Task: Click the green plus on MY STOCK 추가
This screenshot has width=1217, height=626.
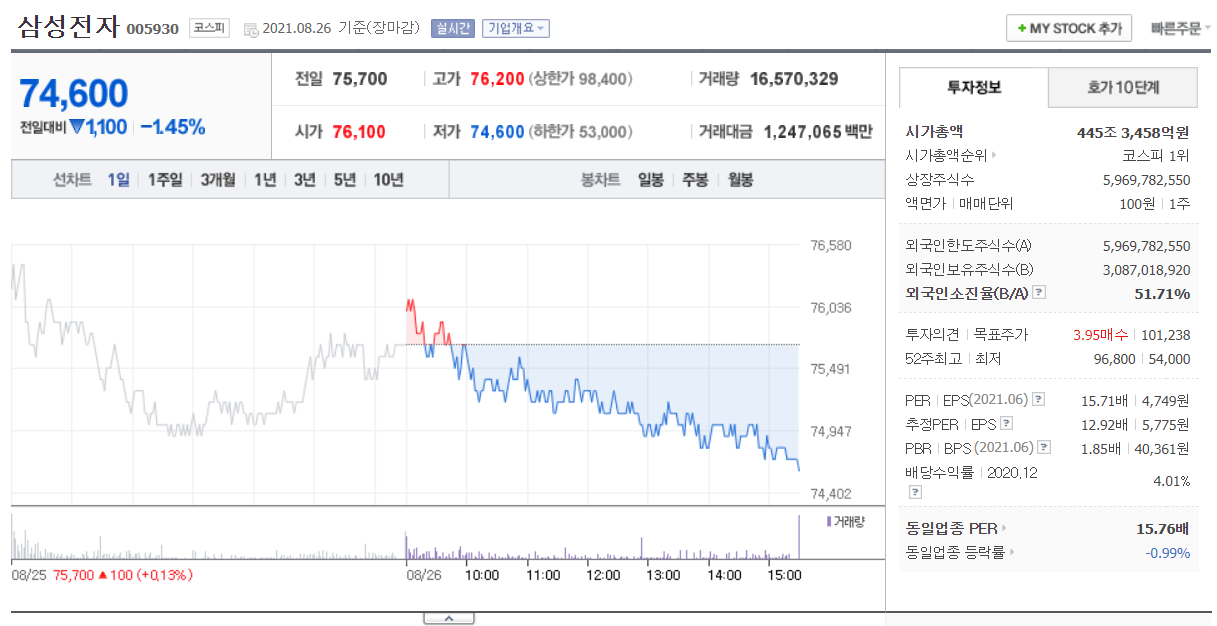Action: click(x=1021, y=29)
